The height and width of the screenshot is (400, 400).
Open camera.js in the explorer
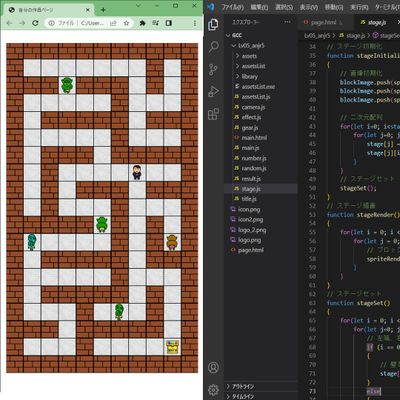pyautogui.click(x=253, y=107)
